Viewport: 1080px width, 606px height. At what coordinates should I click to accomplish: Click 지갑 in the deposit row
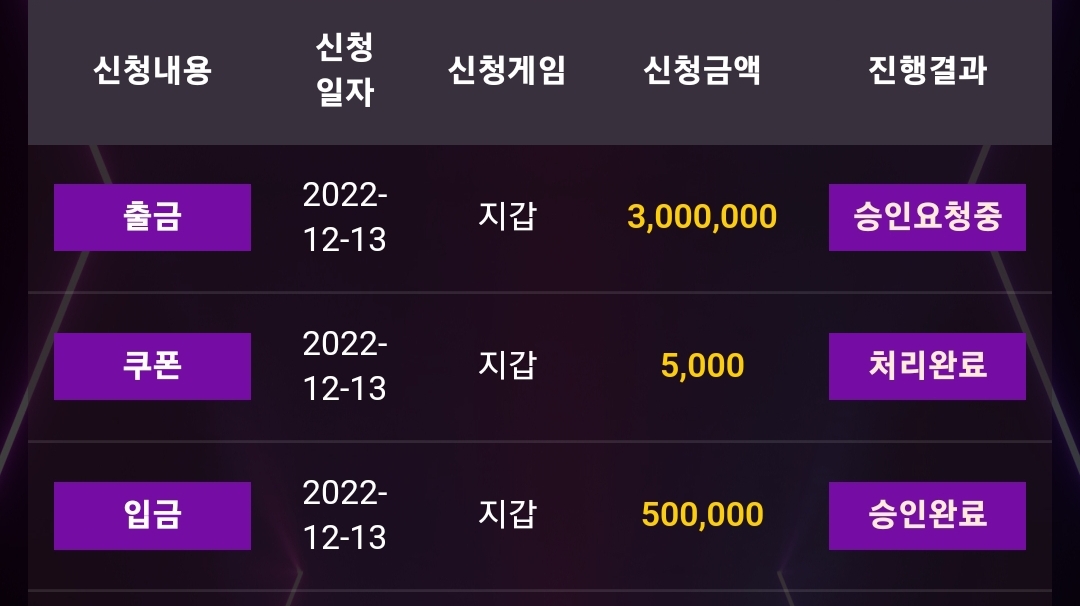pyautogui.click(x=507, y=514)
